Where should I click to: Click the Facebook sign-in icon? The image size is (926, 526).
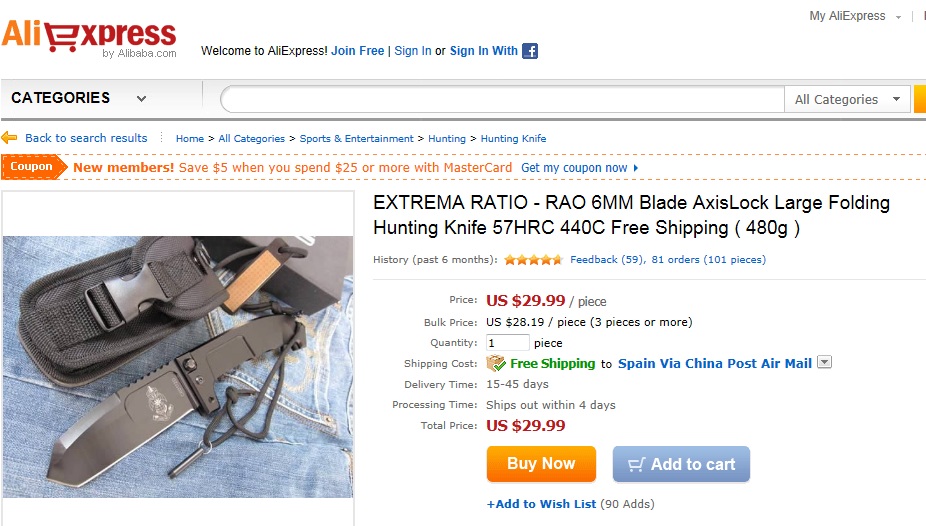click(530, 51)
